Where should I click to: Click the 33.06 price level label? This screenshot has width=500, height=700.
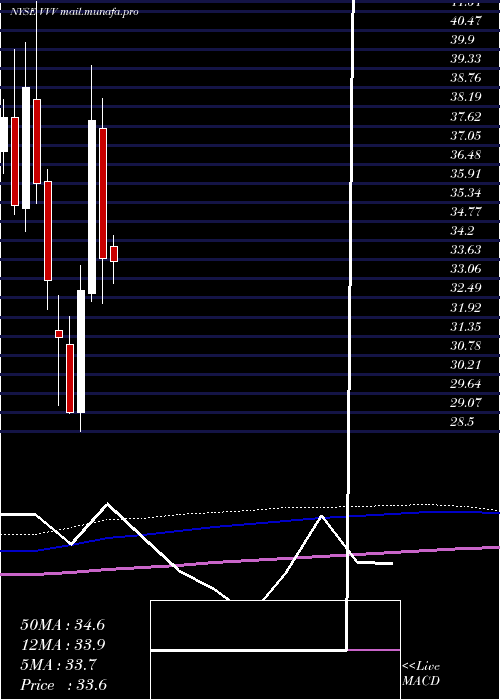(466, 269)
